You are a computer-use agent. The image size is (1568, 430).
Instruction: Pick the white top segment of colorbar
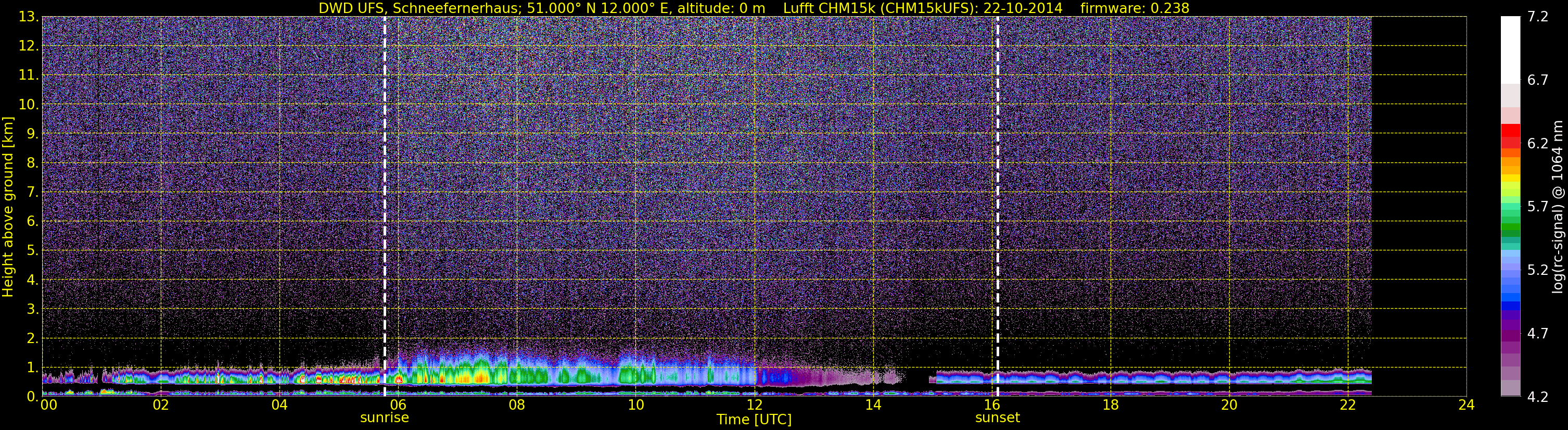pos(1510,50)
